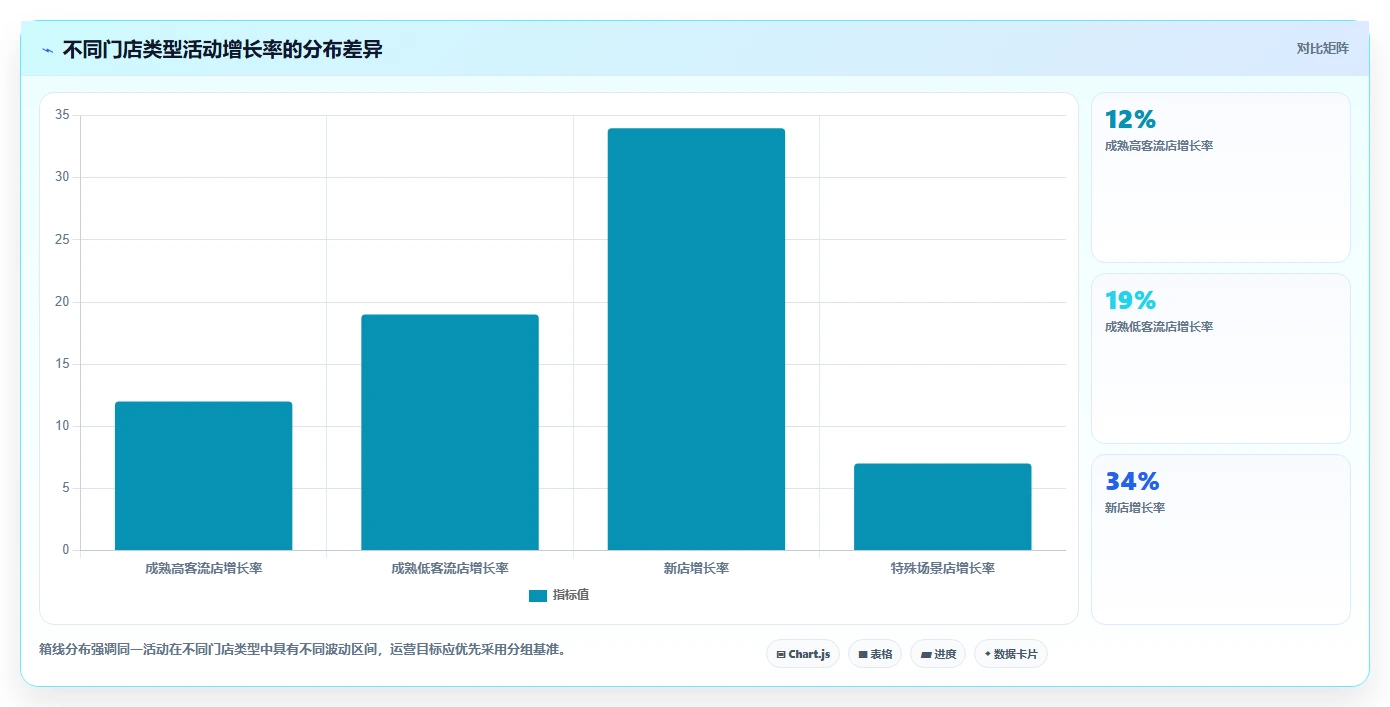The width and height of the screenshot is (1390, 707).
Task: Click y-axis tick label 20
Action: tap(62, 302)
